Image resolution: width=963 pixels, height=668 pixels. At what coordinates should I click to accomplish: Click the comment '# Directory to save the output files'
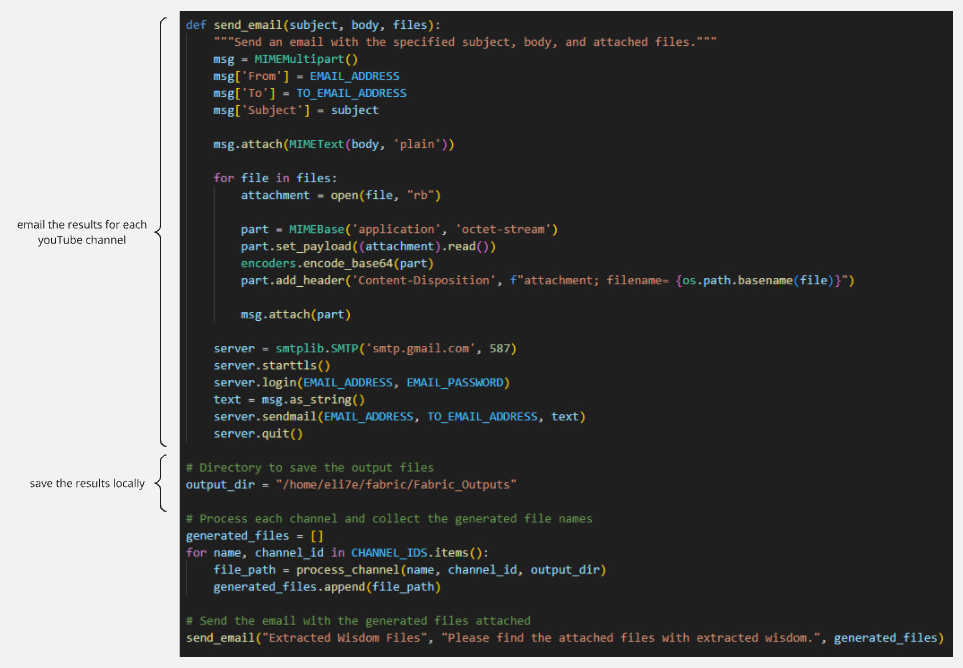tap(310, 468)
